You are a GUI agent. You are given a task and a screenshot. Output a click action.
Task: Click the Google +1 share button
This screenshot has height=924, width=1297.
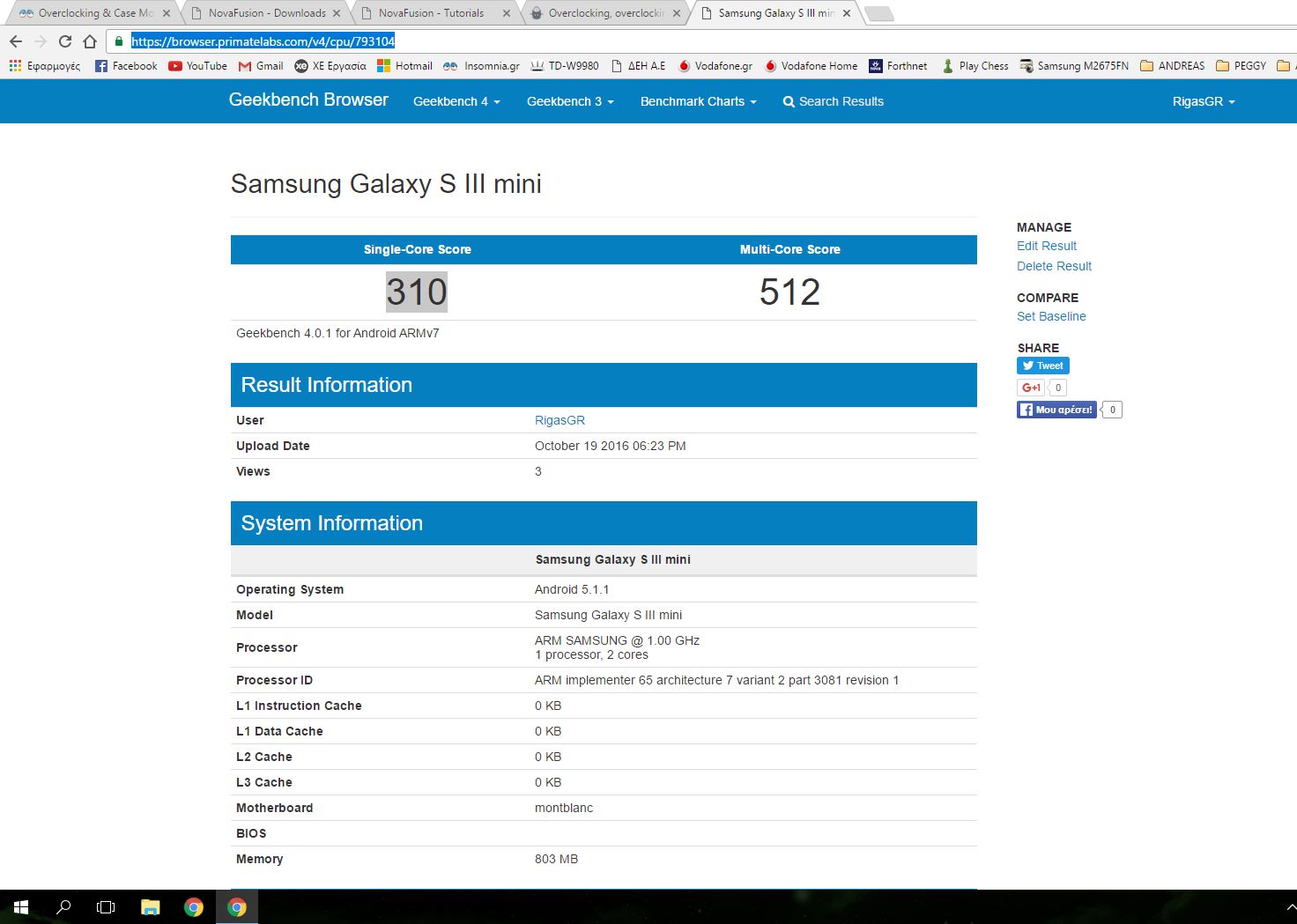tap(1031, 388)
